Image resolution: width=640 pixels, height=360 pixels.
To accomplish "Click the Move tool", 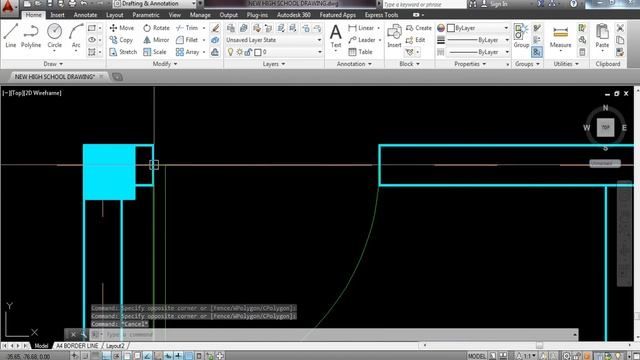I will [122, 28].
